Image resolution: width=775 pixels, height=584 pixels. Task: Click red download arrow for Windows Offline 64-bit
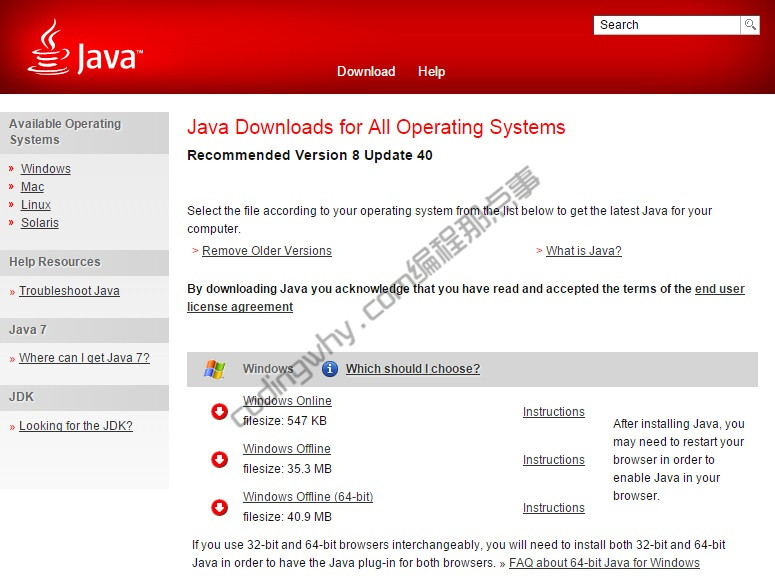220,507
